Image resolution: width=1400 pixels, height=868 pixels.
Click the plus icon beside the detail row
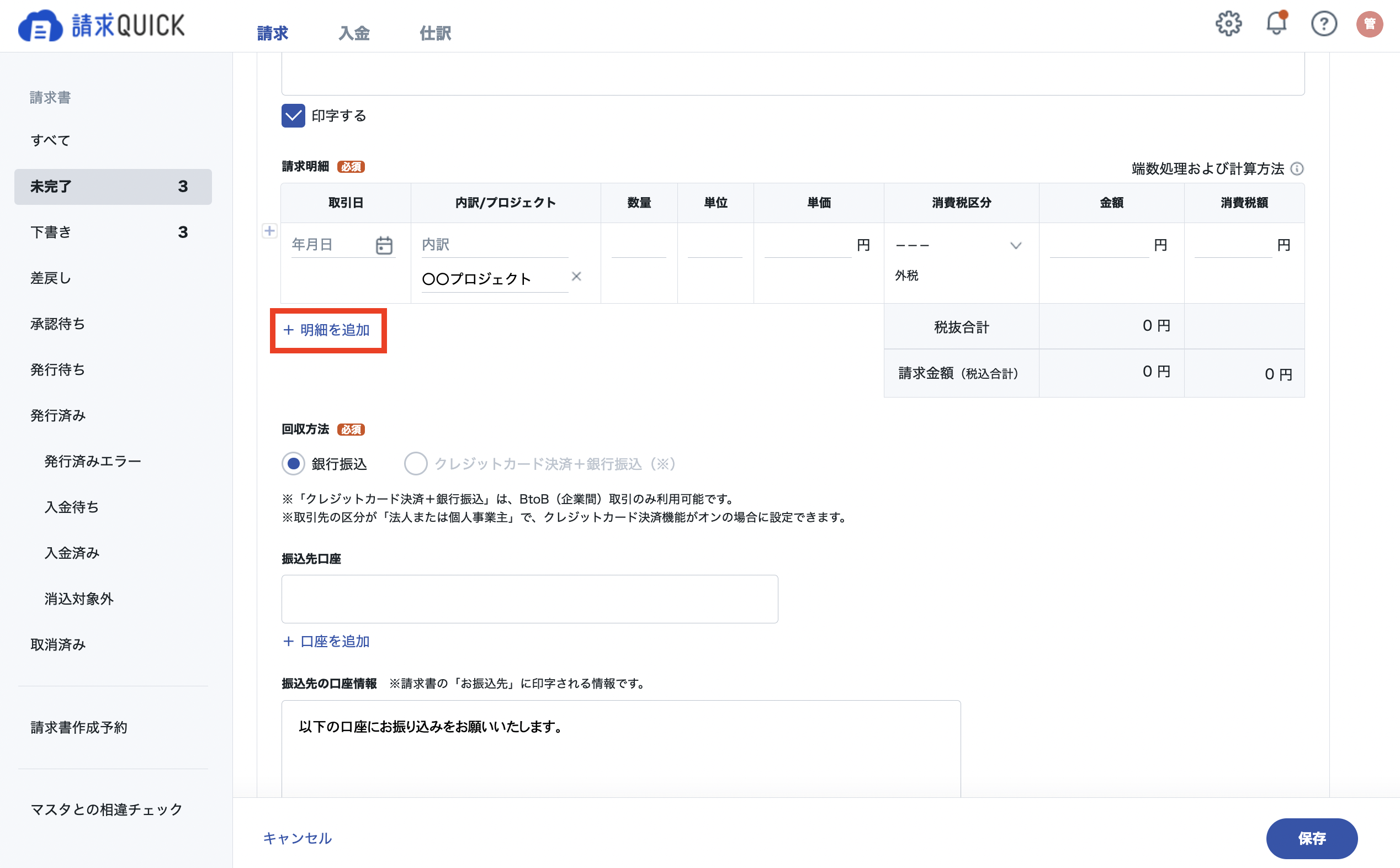[269, 231]
